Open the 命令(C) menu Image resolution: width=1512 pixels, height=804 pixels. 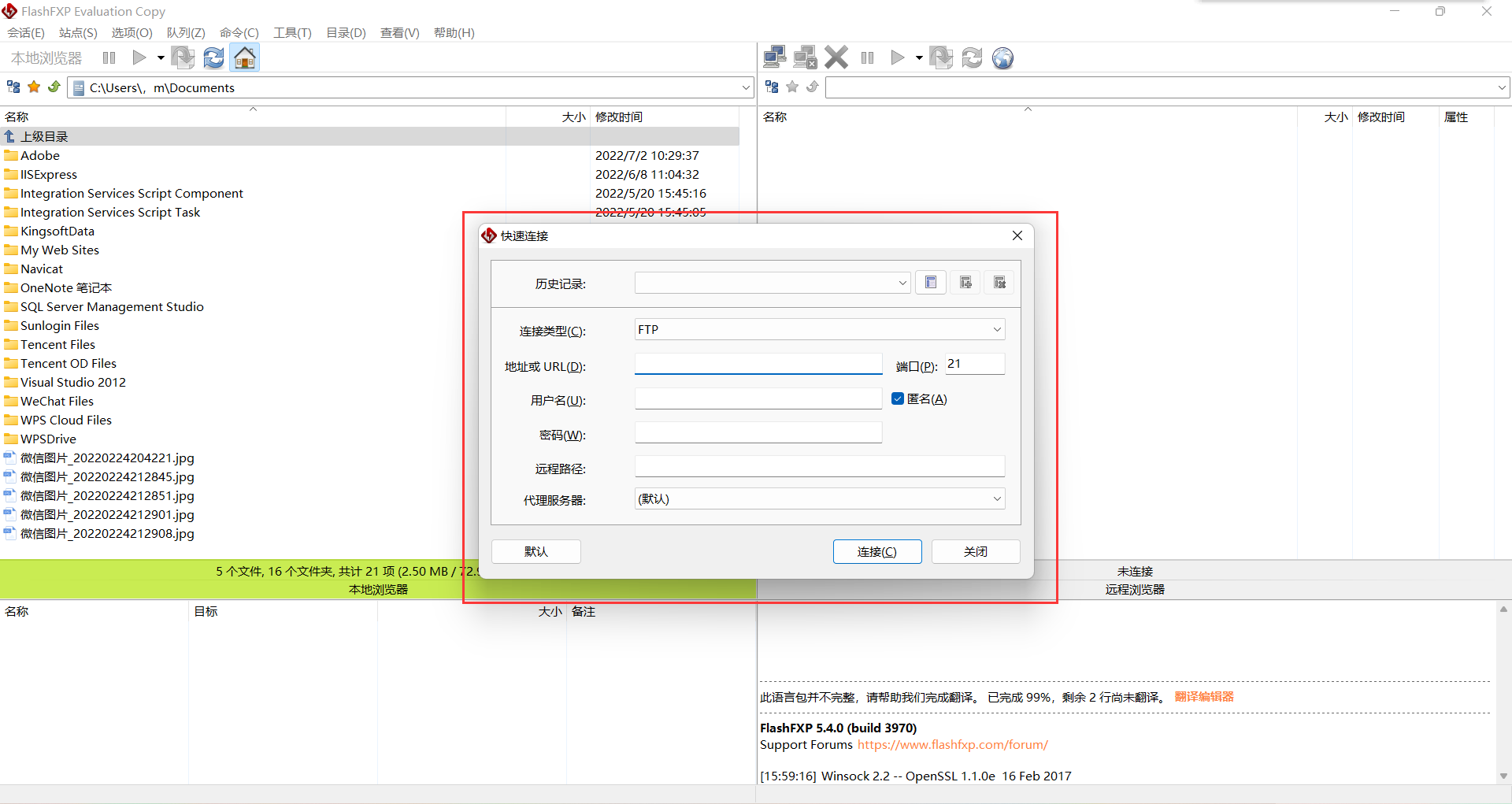pos(239,32)
